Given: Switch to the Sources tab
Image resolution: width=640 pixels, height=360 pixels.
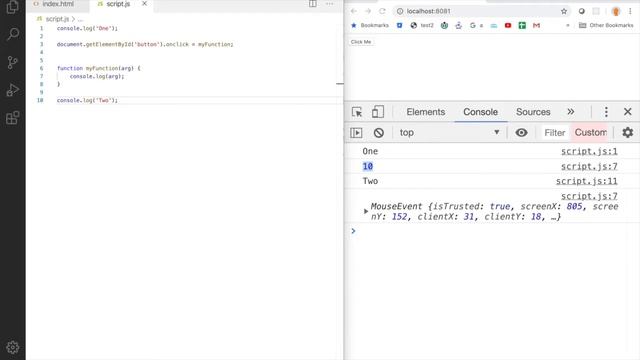Looking at the screenshot, I should coord(533,112).
